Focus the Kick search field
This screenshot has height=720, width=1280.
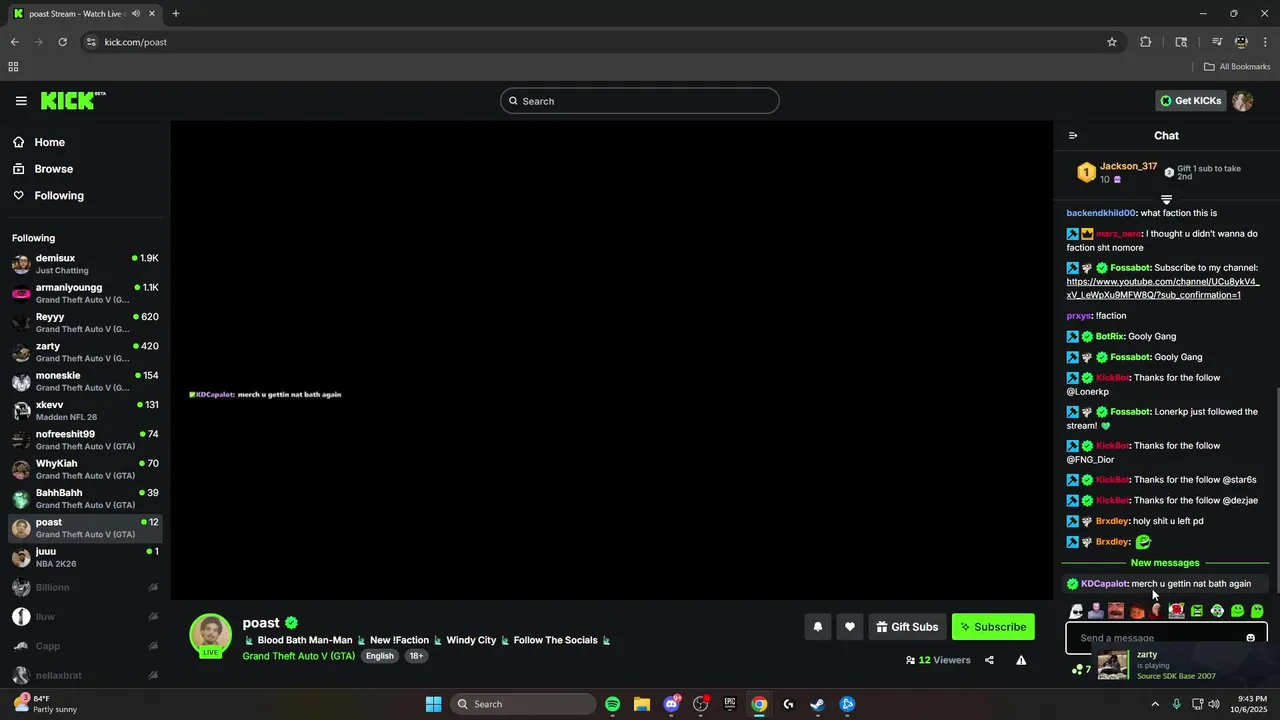click(640, 101)
